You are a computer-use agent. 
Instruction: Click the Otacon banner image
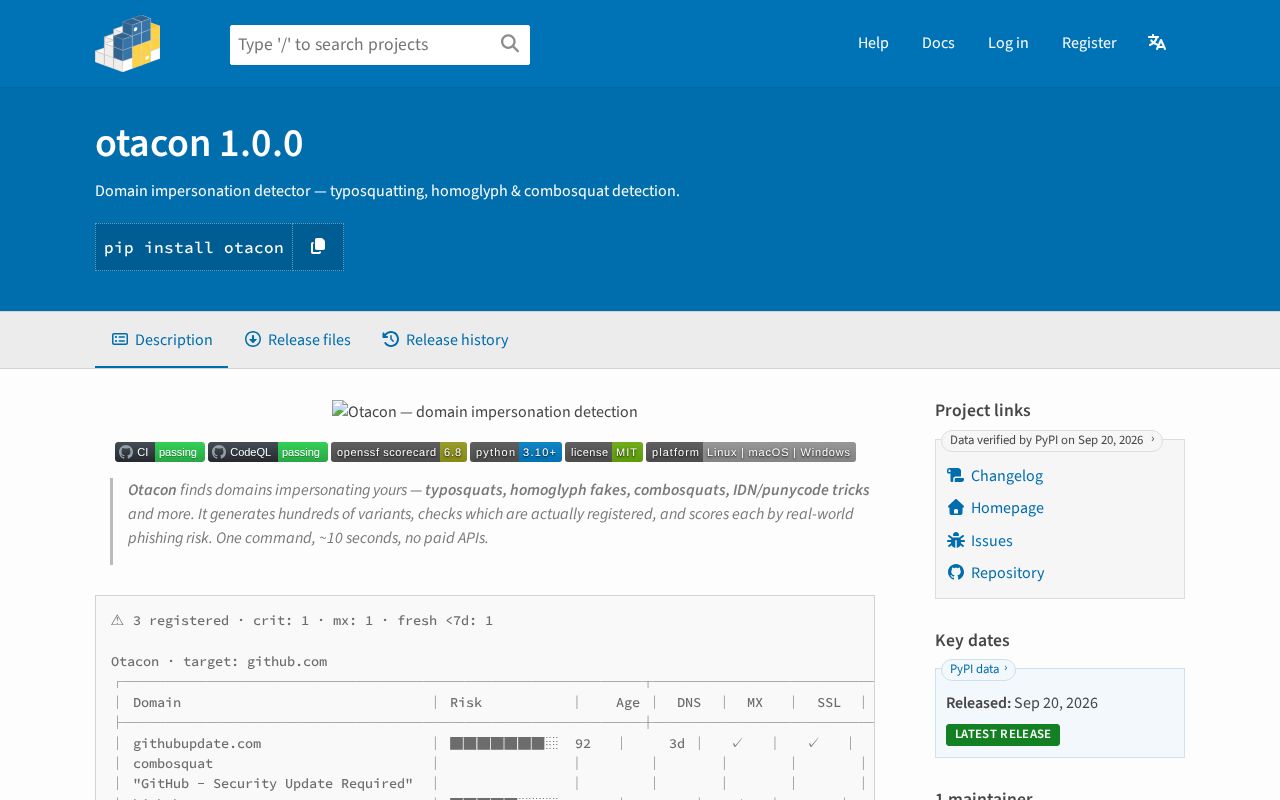point(485,412)
